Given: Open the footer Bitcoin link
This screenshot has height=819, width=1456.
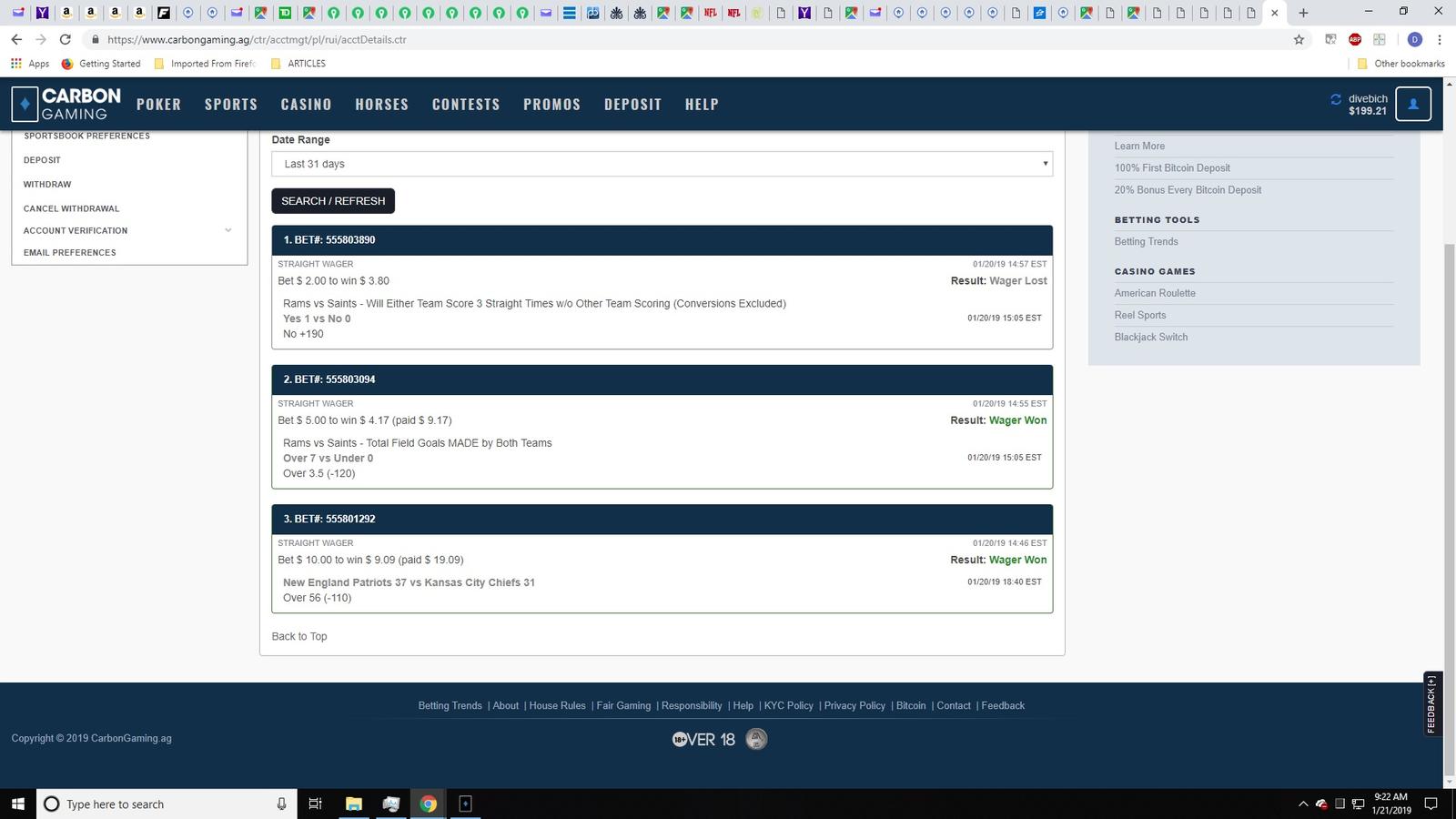Looking at the screenshot, I should tap(911, 706).
